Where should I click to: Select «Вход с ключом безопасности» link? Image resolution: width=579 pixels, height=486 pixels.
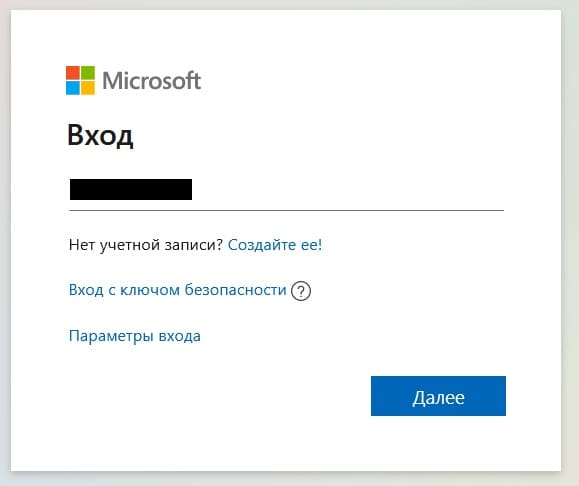[178, 290]
